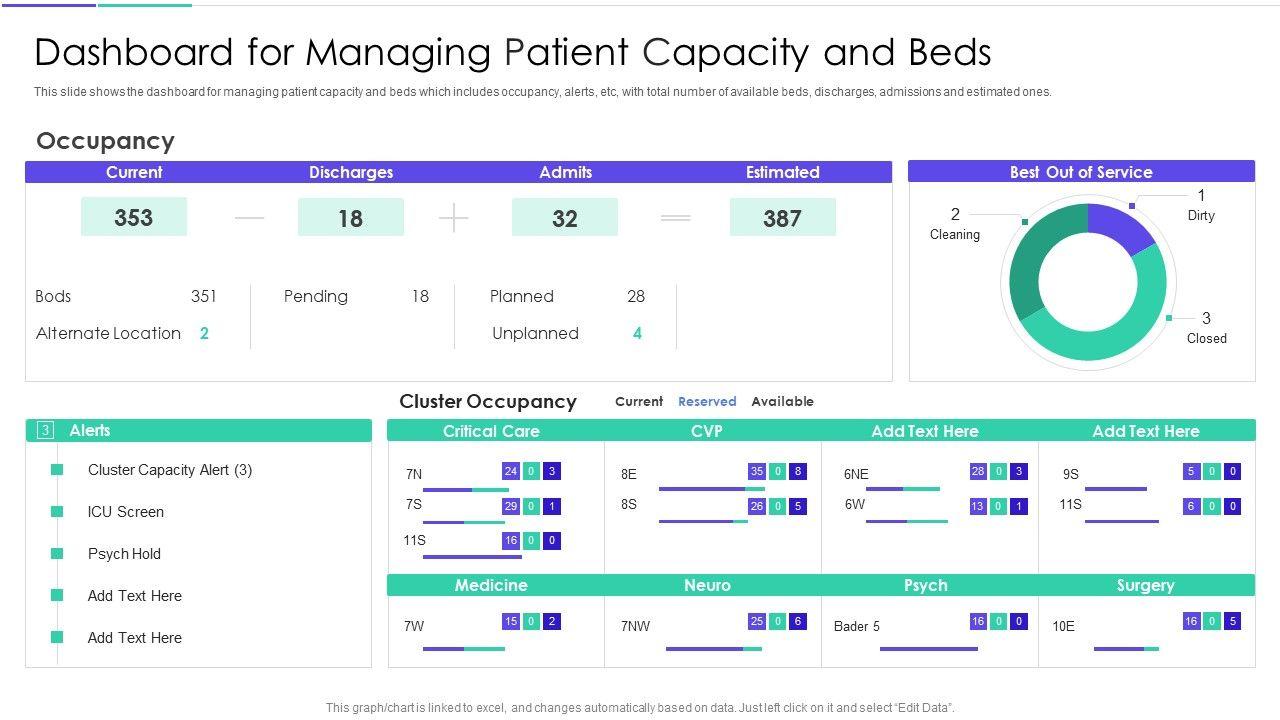Click the plus sign before Admits value
The height and width of the screenshot is (720, 1280).
pyautogui.click(x=454, y=218)
